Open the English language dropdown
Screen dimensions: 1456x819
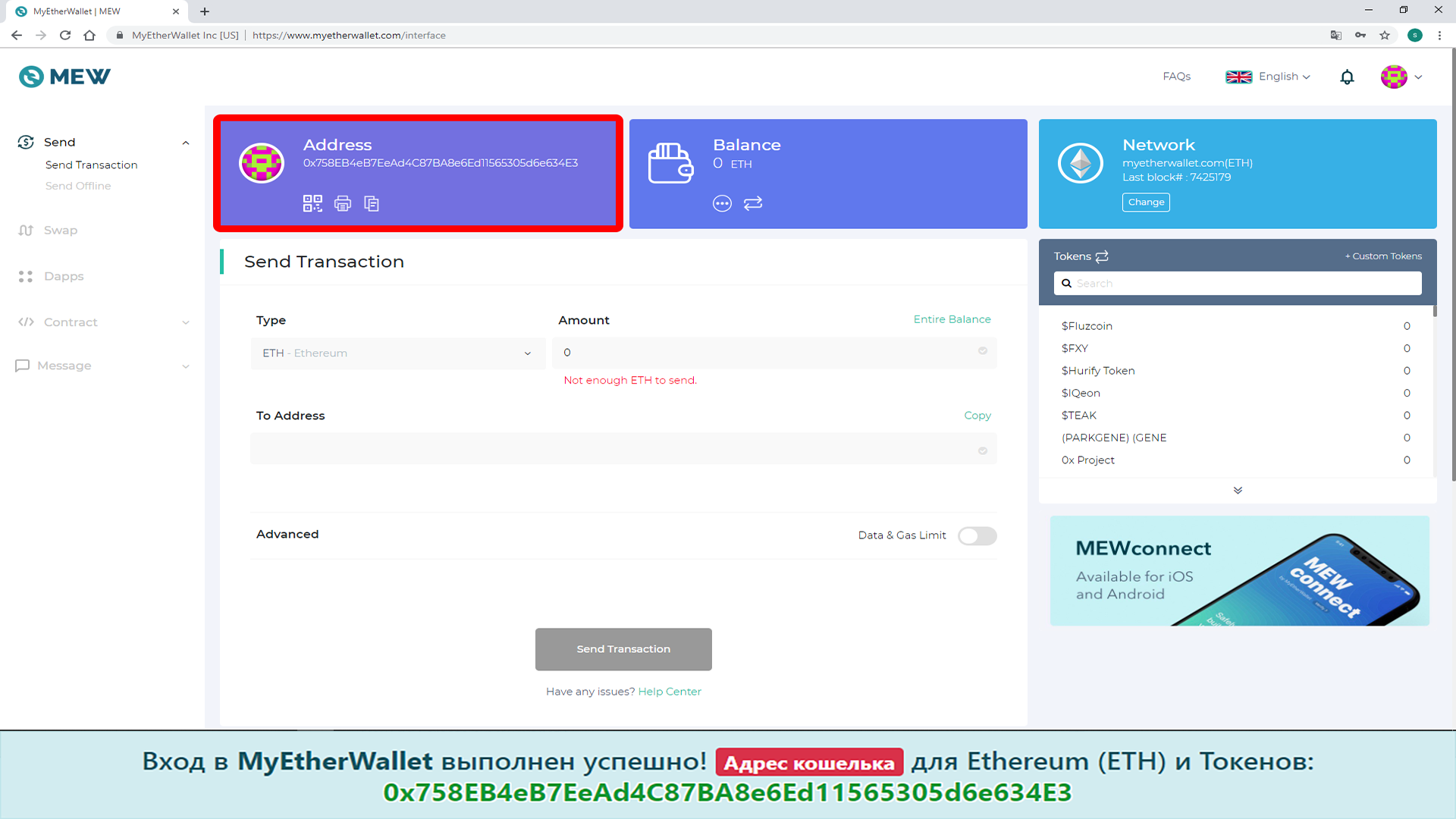pyautogui.click(x=1268, y=77)
